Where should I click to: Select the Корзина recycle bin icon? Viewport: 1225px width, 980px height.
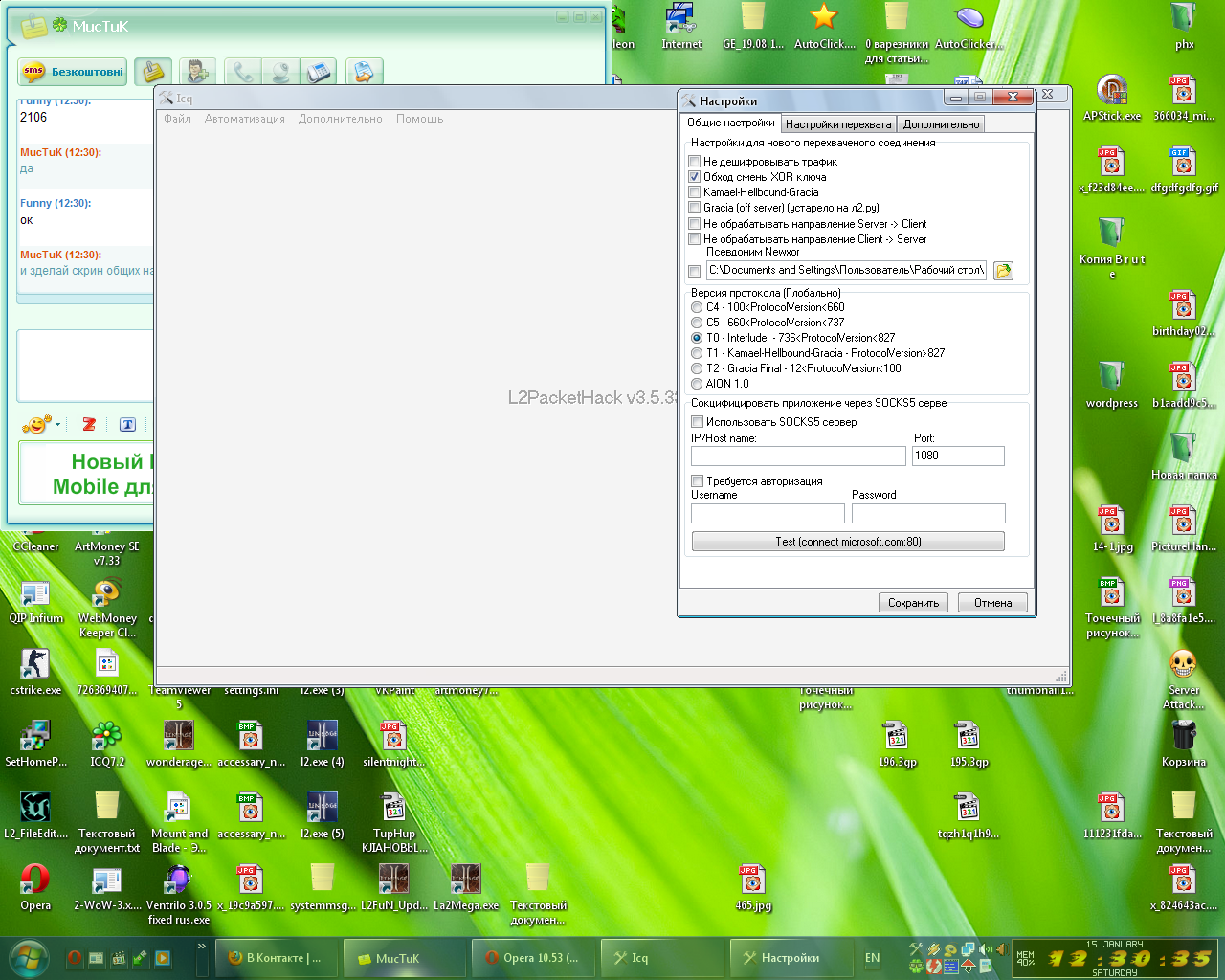(1184, 744)
